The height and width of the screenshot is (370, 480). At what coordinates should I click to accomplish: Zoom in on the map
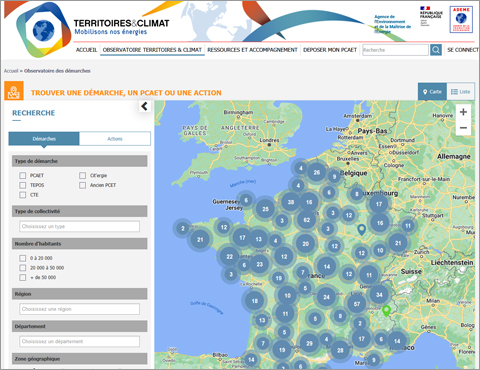[x=463, y=112]
